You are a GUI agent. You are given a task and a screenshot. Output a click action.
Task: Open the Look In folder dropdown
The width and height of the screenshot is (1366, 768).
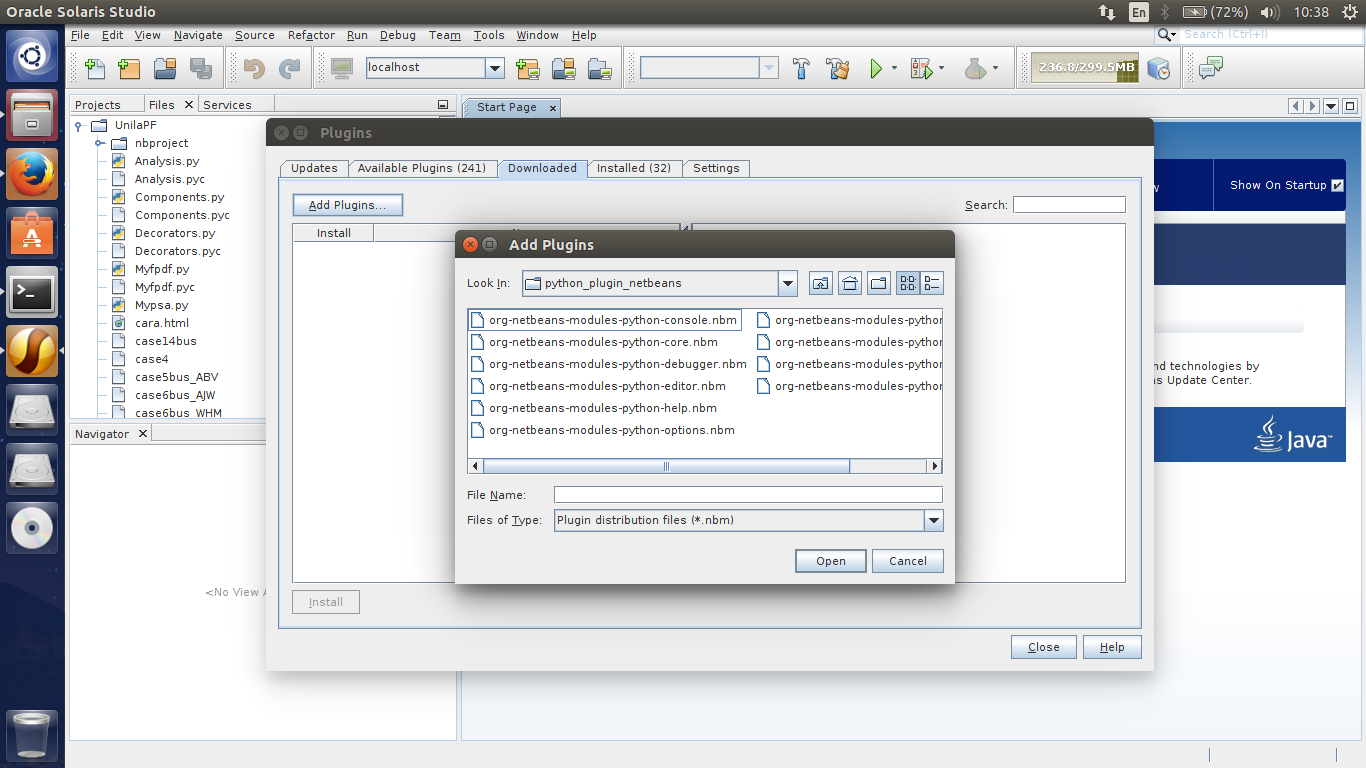pyautogui.click(x=788, y=283)
